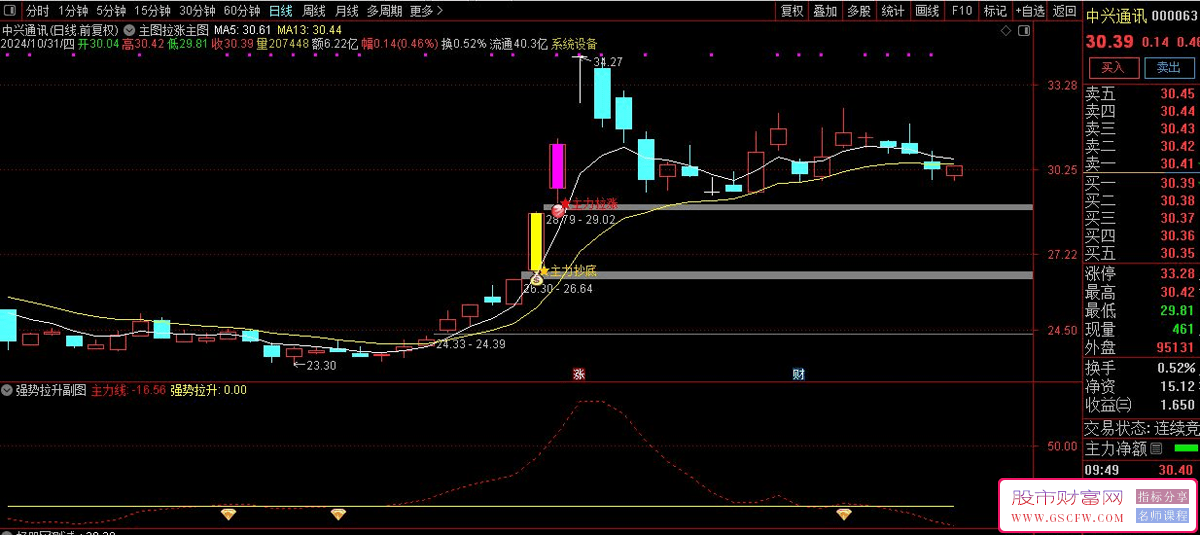The width and height of the screenshot is (1200, 535).
Task: Activate the 画线 drawing tool
Action: click(x=927, y=11)
